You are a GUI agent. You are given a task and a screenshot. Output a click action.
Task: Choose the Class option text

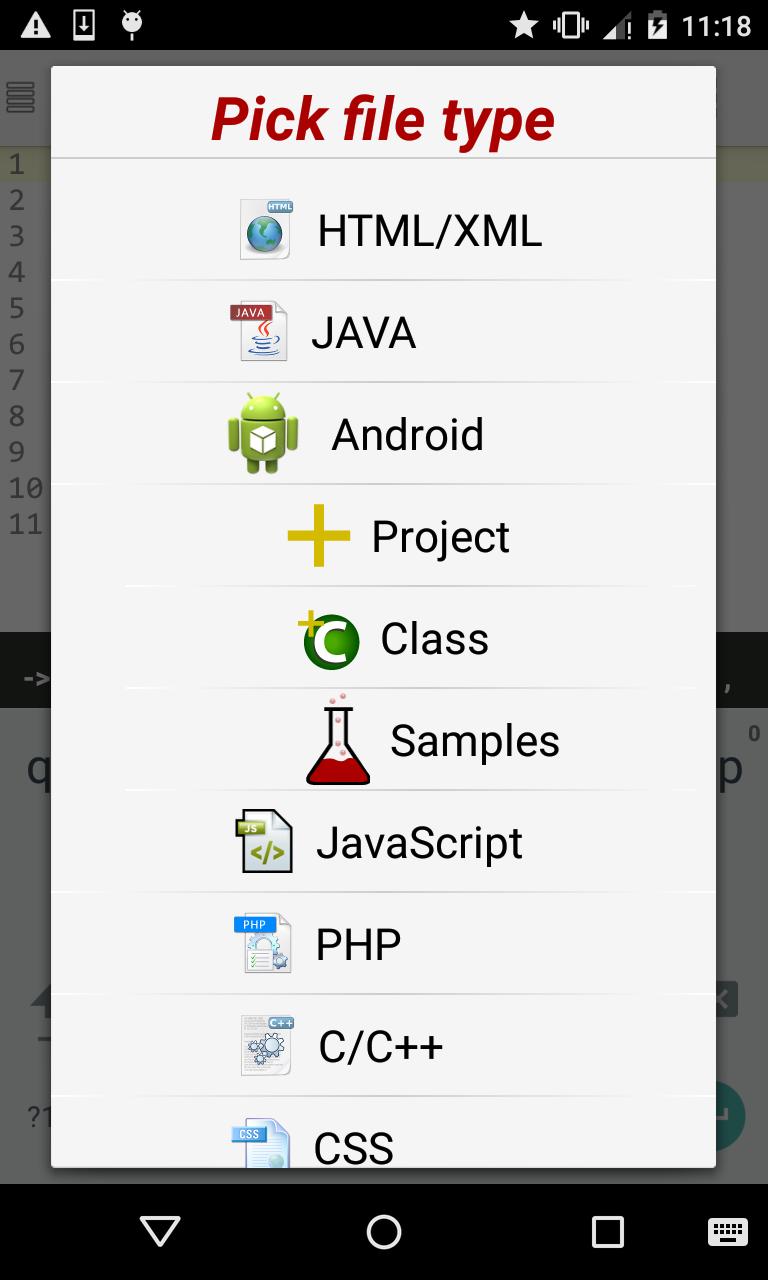434,639
